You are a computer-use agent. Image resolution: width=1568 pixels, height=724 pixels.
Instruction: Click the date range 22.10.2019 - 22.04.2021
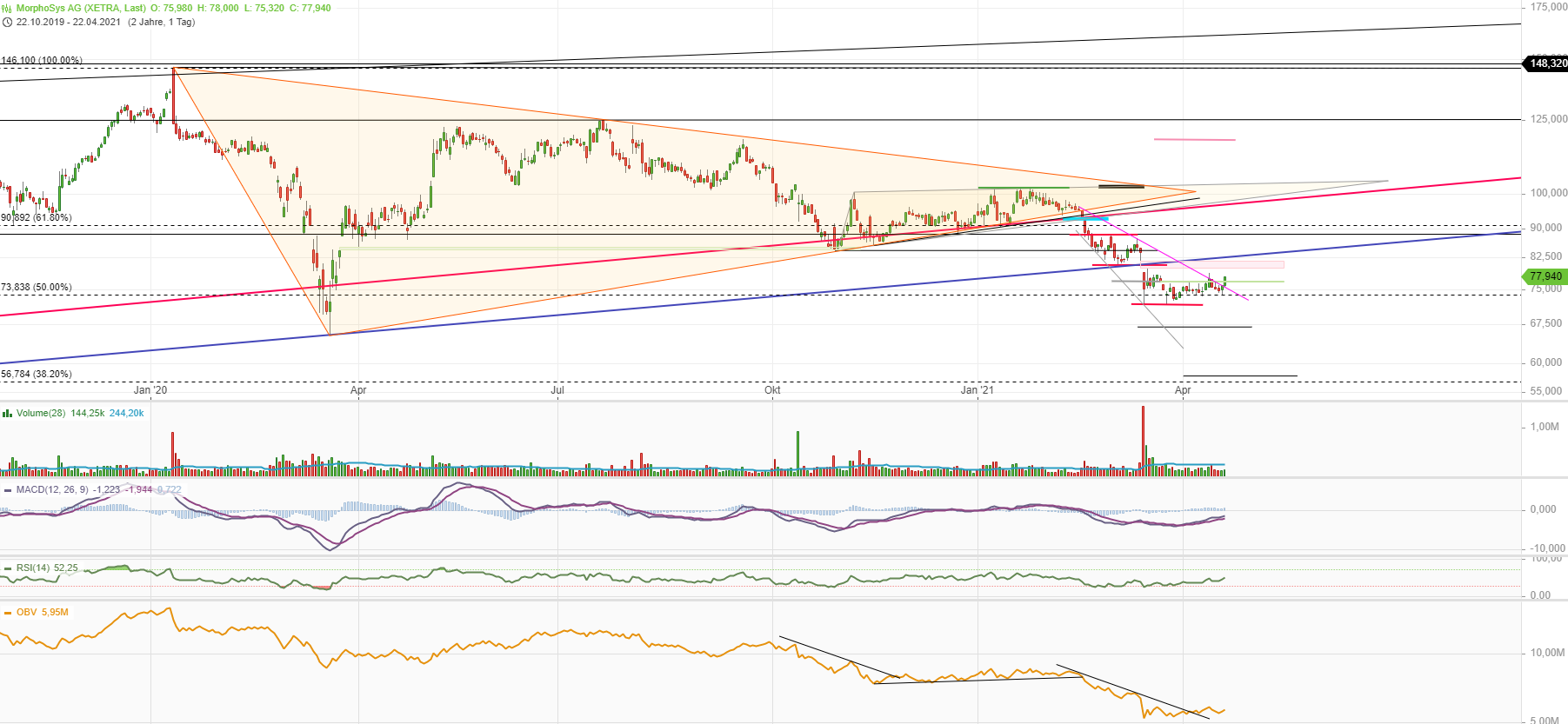69,22
